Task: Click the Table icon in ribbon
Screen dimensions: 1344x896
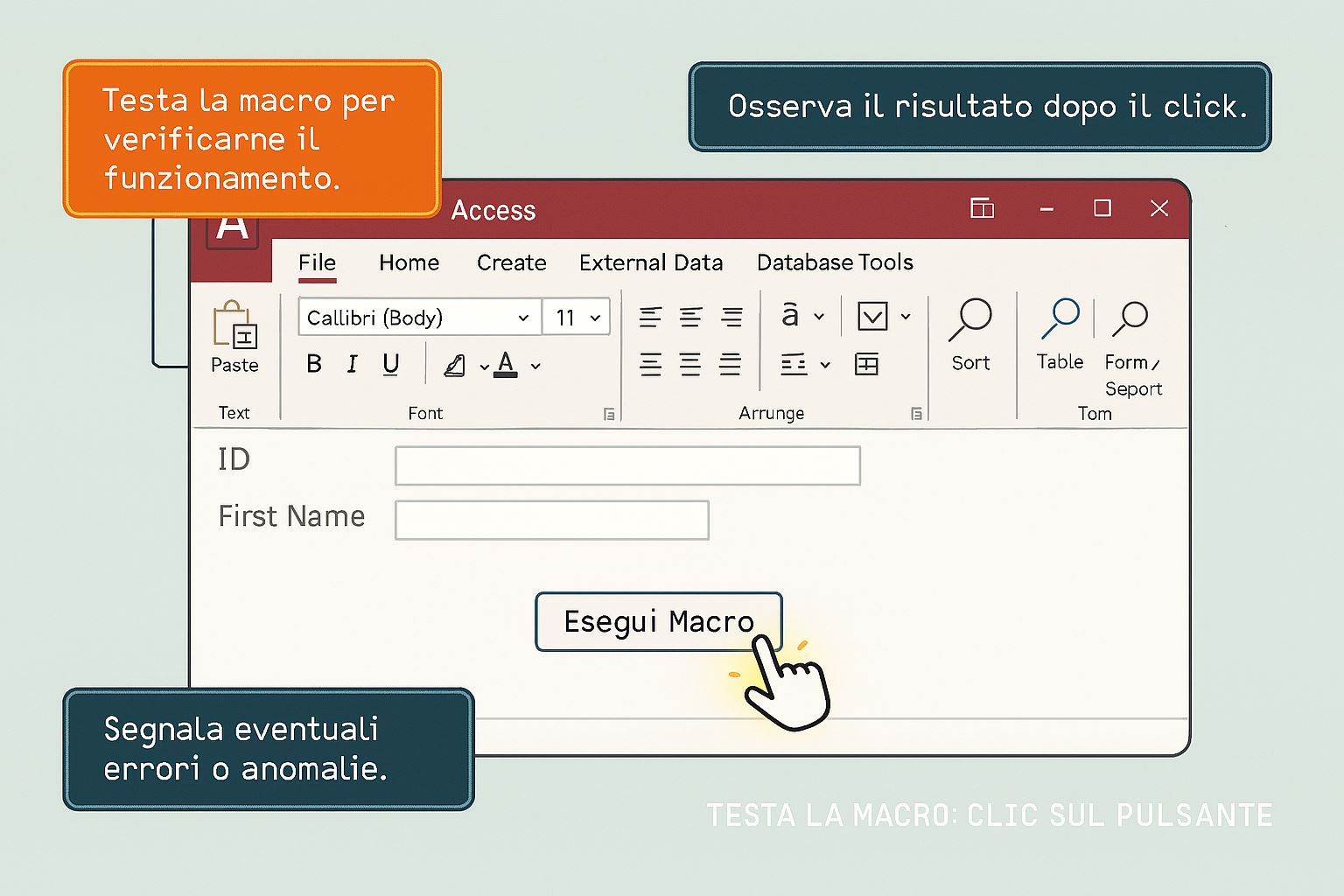Action: coord(1060,319)
